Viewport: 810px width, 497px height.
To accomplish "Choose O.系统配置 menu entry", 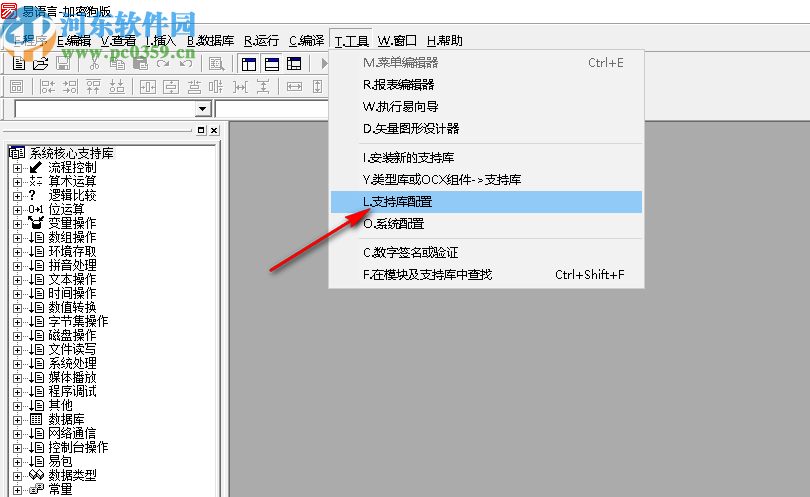I will [486, 224].
